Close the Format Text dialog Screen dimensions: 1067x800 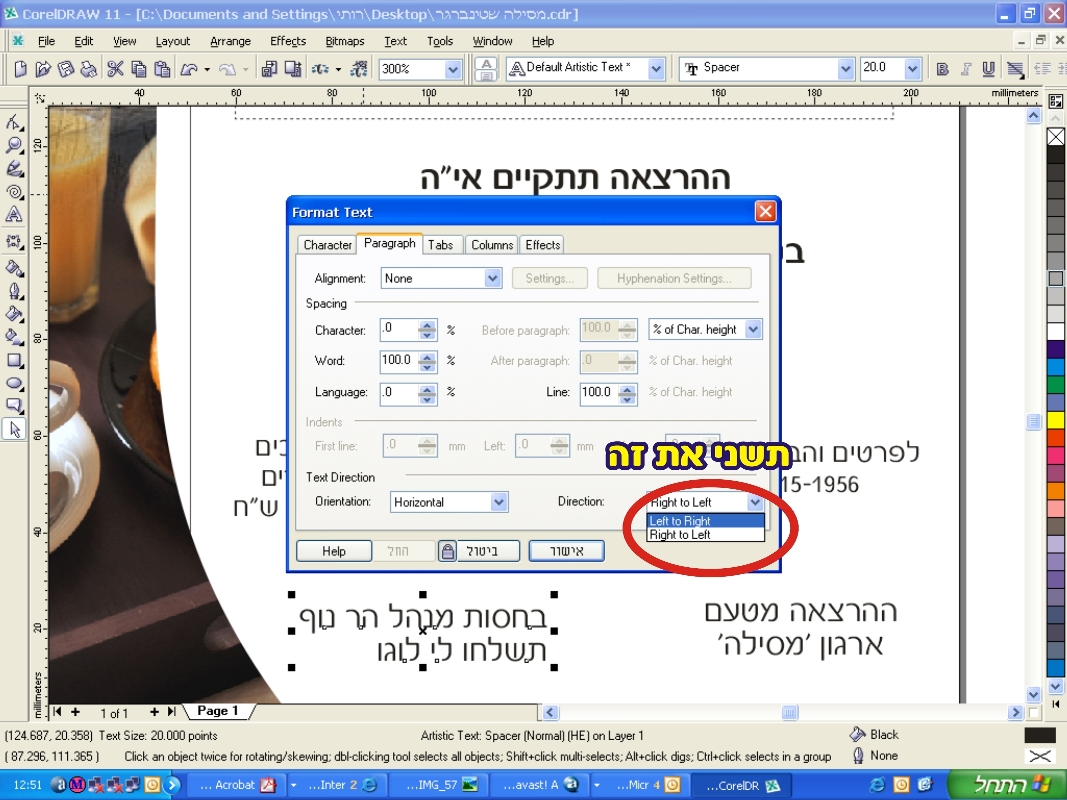click(766, 212)
